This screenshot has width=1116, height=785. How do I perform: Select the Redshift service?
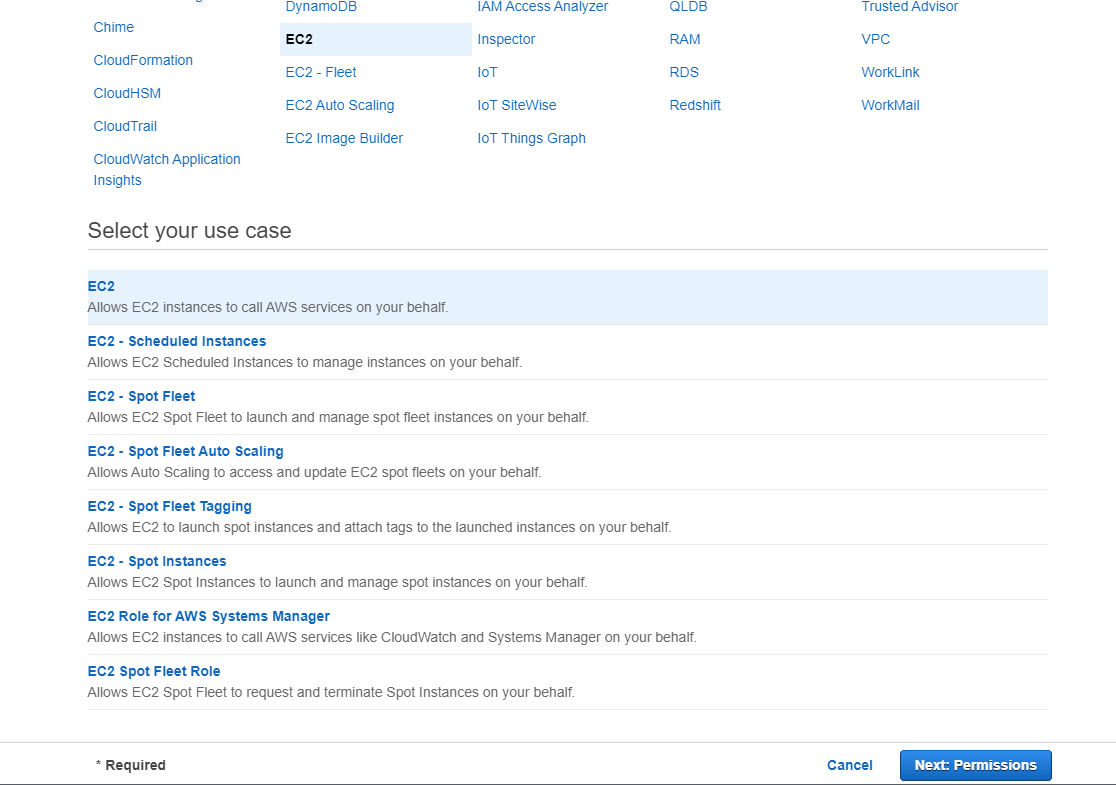[x=695, y=105]
